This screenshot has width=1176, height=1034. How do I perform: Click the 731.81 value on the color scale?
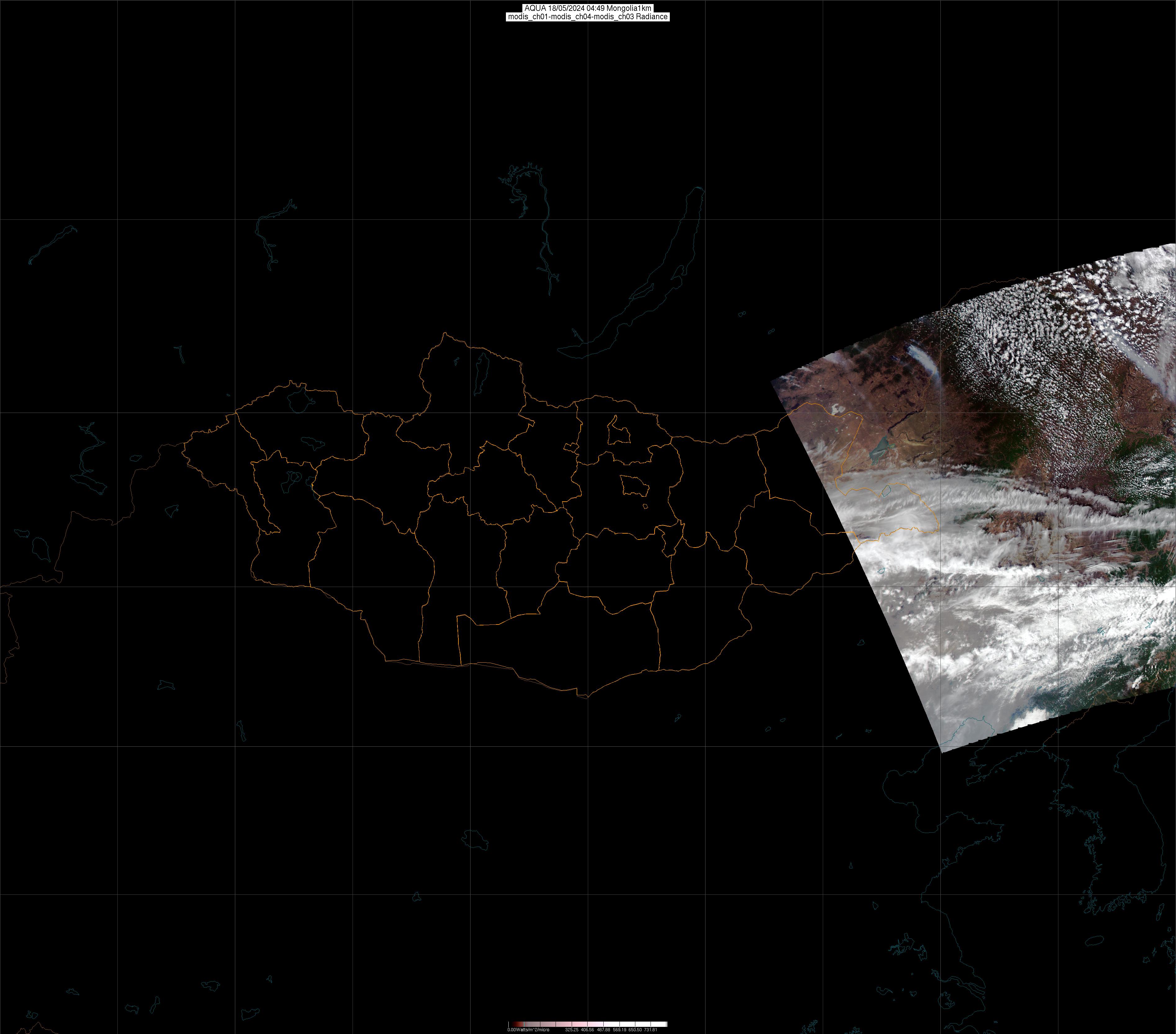tap(650, 1029)
